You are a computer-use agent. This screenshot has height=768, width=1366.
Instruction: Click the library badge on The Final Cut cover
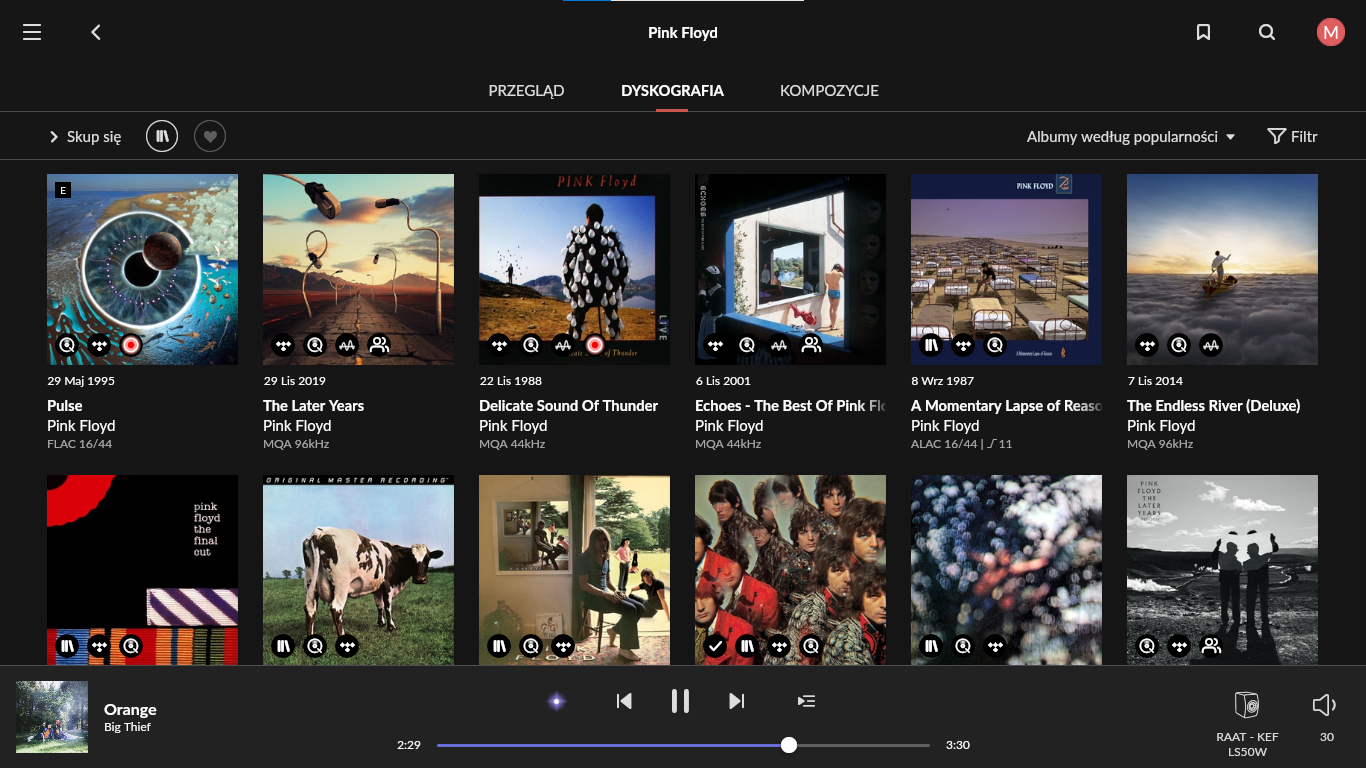(67, 646)
